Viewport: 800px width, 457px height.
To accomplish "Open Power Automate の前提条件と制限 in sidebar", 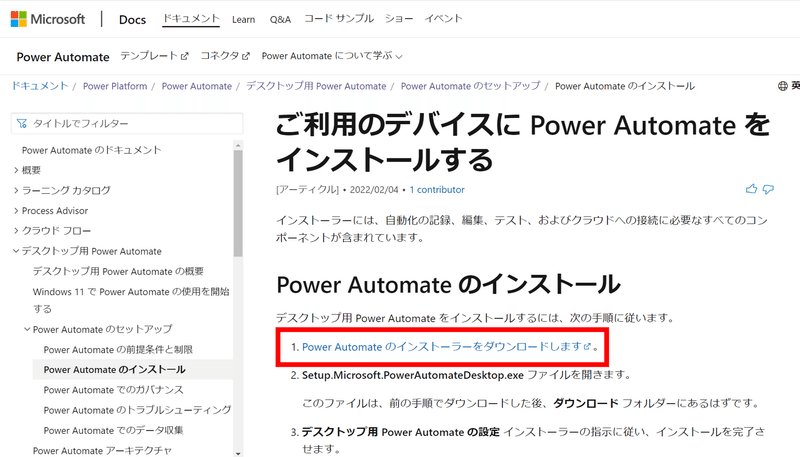I will coord(118,349).
